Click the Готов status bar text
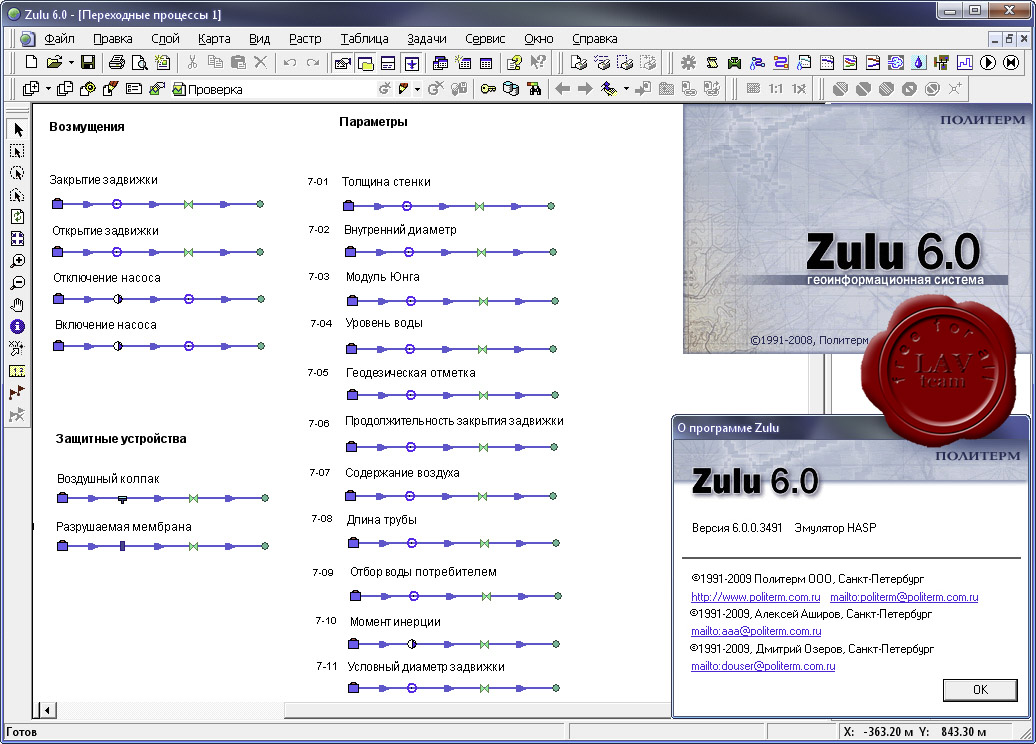This screenshot has width=1036, height=744. pyautogui.click(x=22, y=732)
